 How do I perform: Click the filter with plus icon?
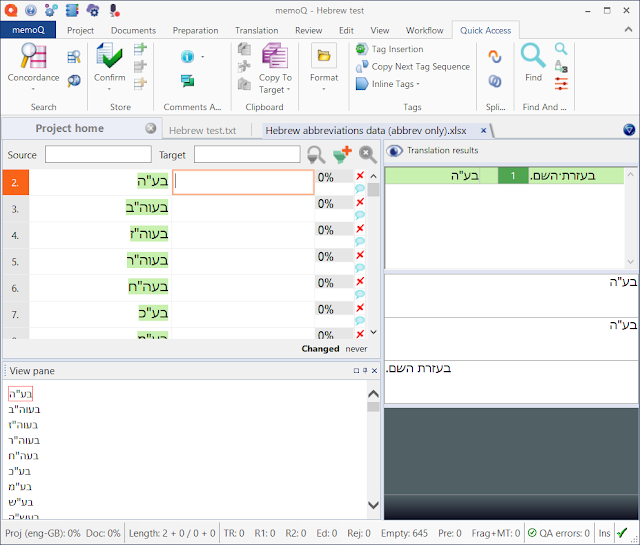click(x=342, y=155)
